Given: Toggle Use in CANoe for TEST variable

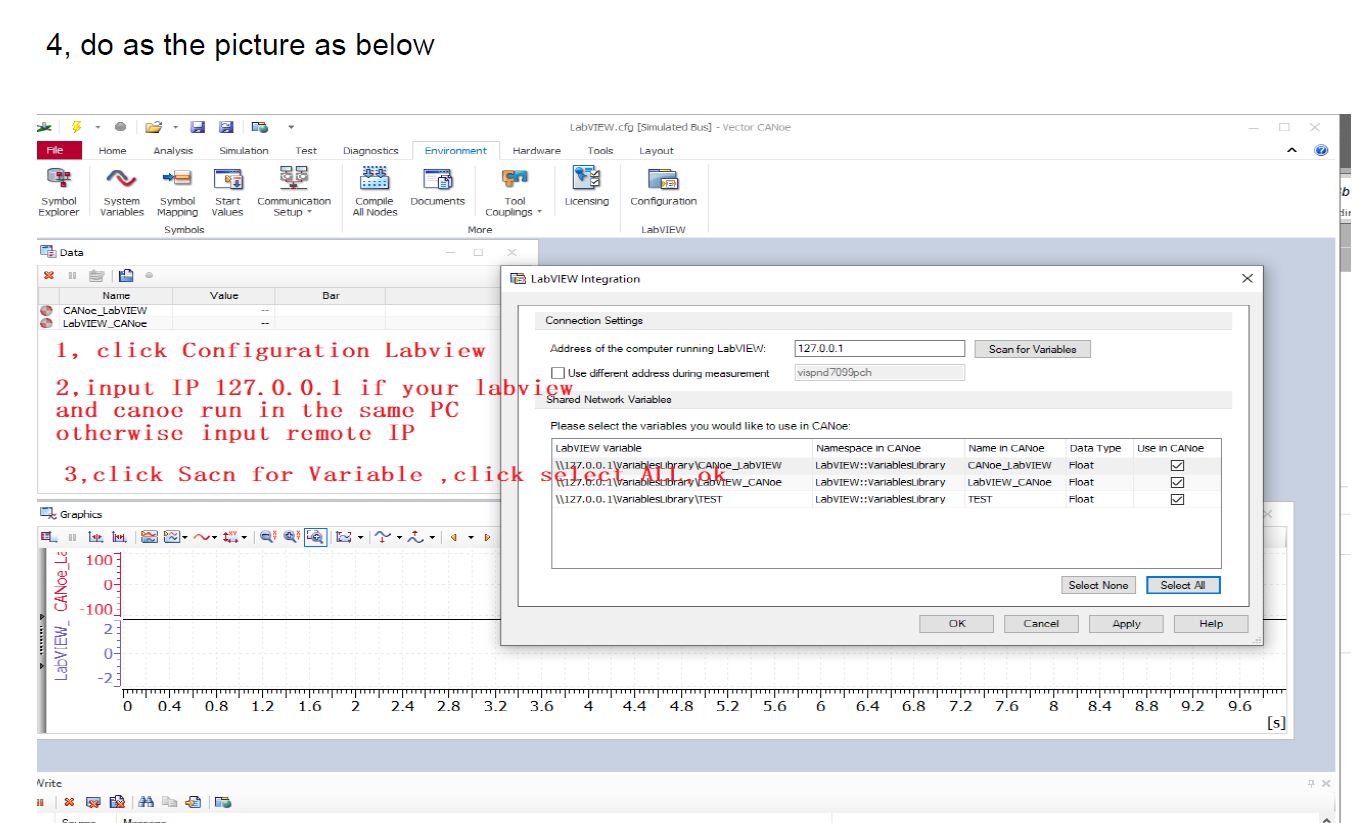Looking at the screenshot, I should pyautogui.click(x=1177, y=499).
